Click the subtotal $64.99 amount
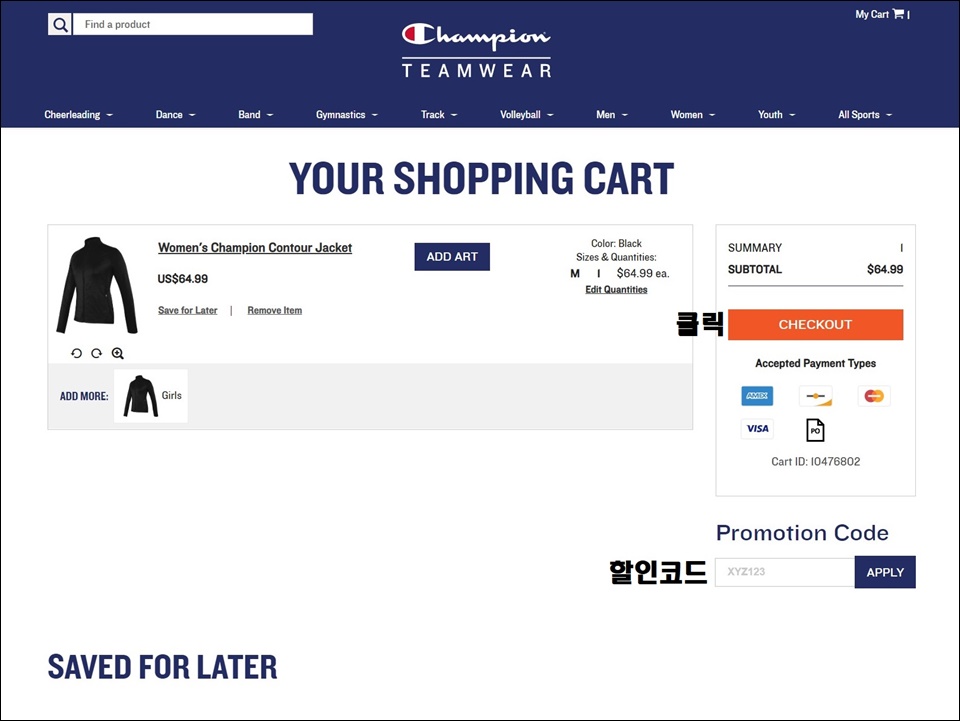The width and height of the screenshot is (960, 721). point(885,269)
